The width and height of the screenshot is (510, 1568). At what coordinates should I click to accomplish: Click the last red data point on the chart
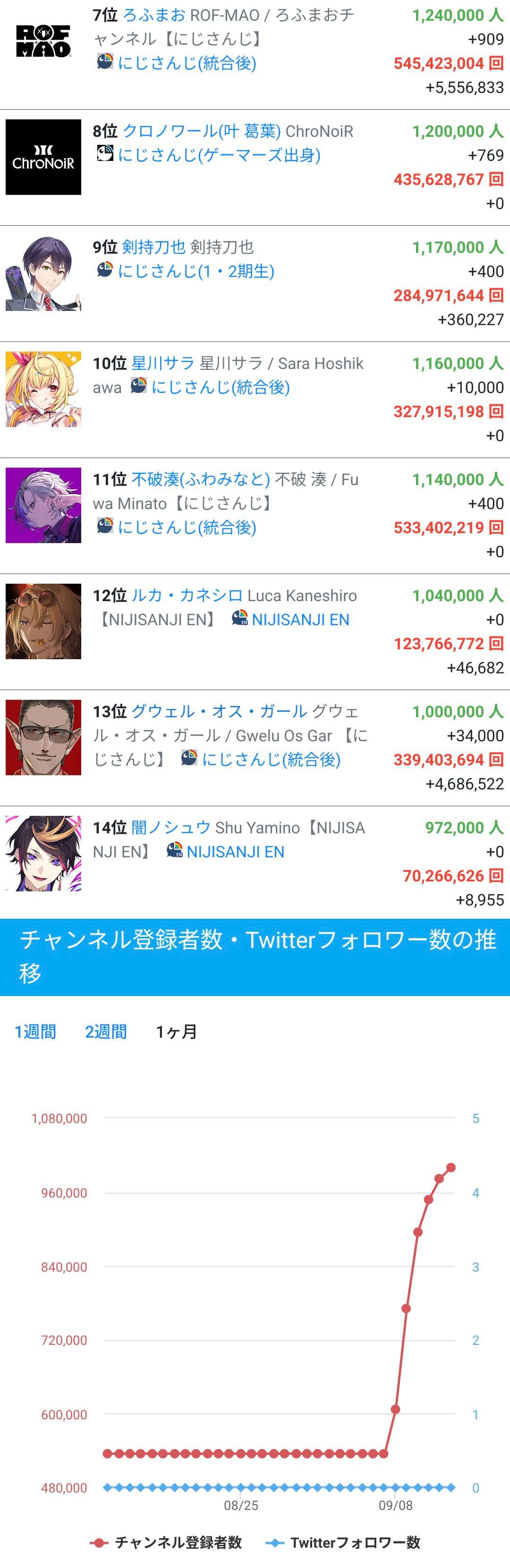451,1167
